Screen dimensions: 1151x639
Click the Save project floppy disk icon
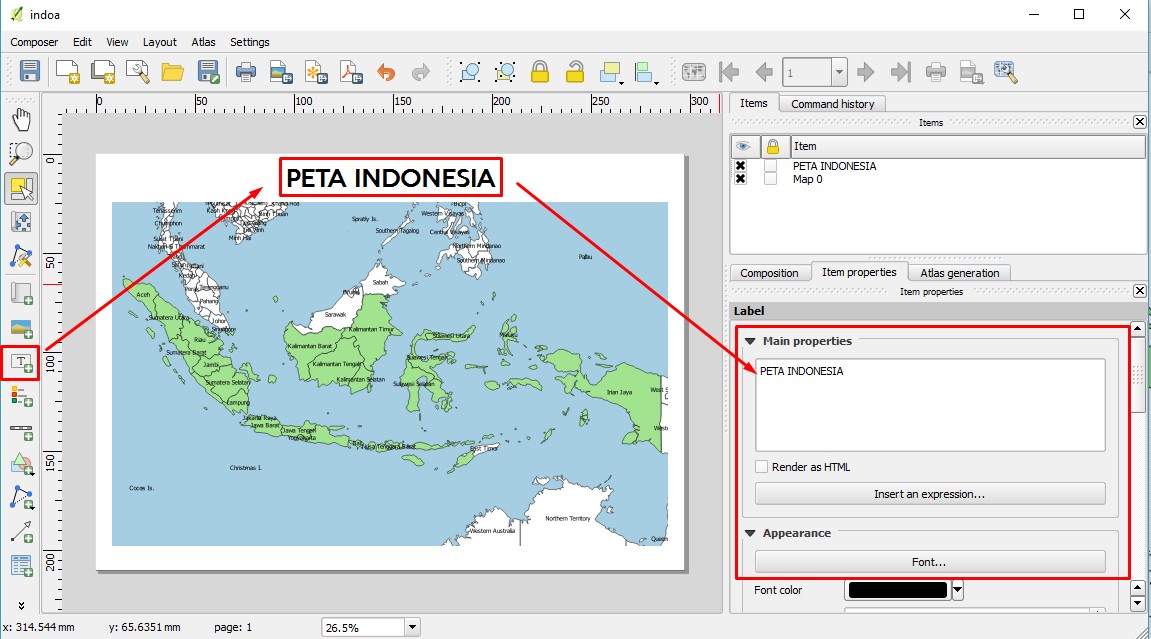tap(27, 71)
